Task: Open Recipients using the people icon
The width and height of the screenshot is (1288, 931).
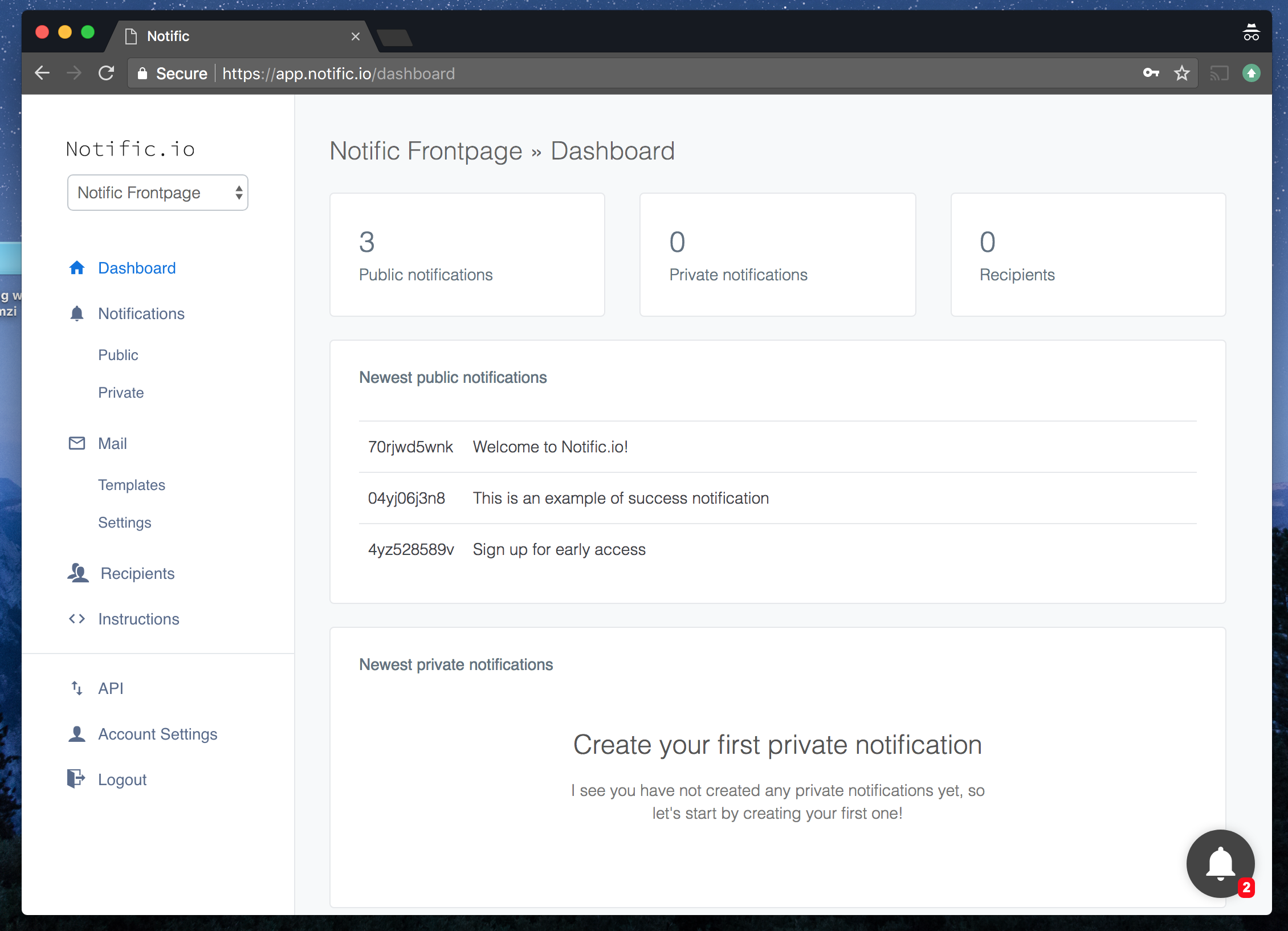Action: [77, 573]
